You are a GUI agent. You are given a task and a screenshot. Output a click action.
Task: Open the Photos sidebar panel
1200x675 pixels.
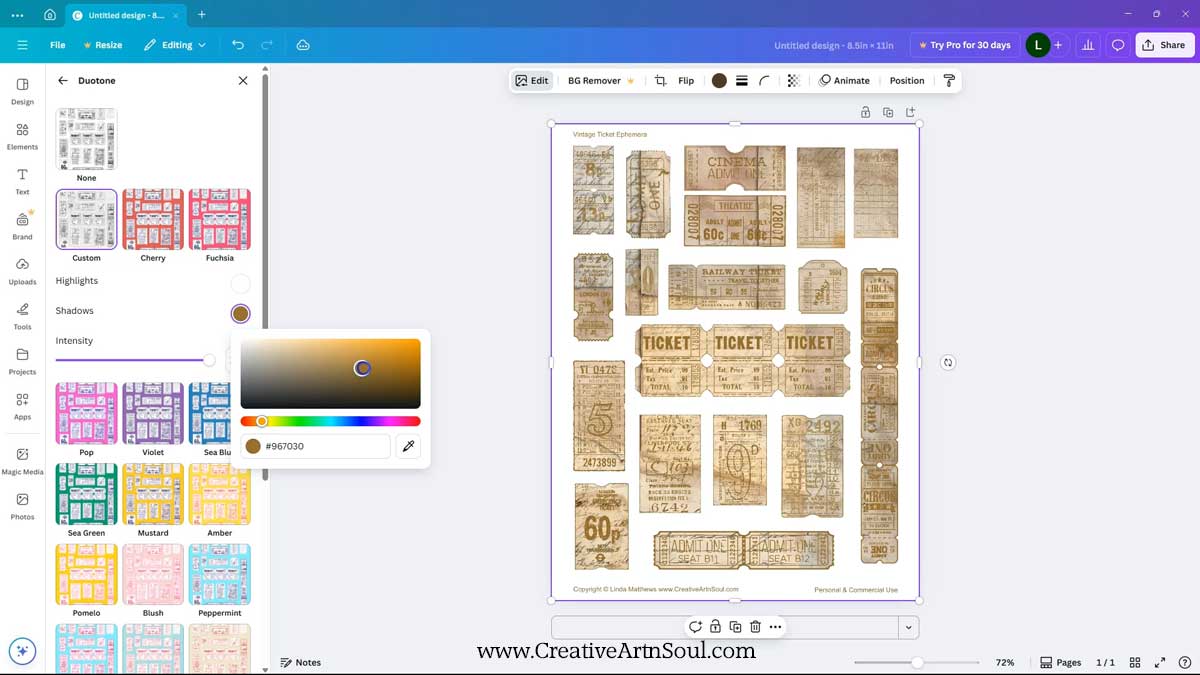(x=22, y=506)
